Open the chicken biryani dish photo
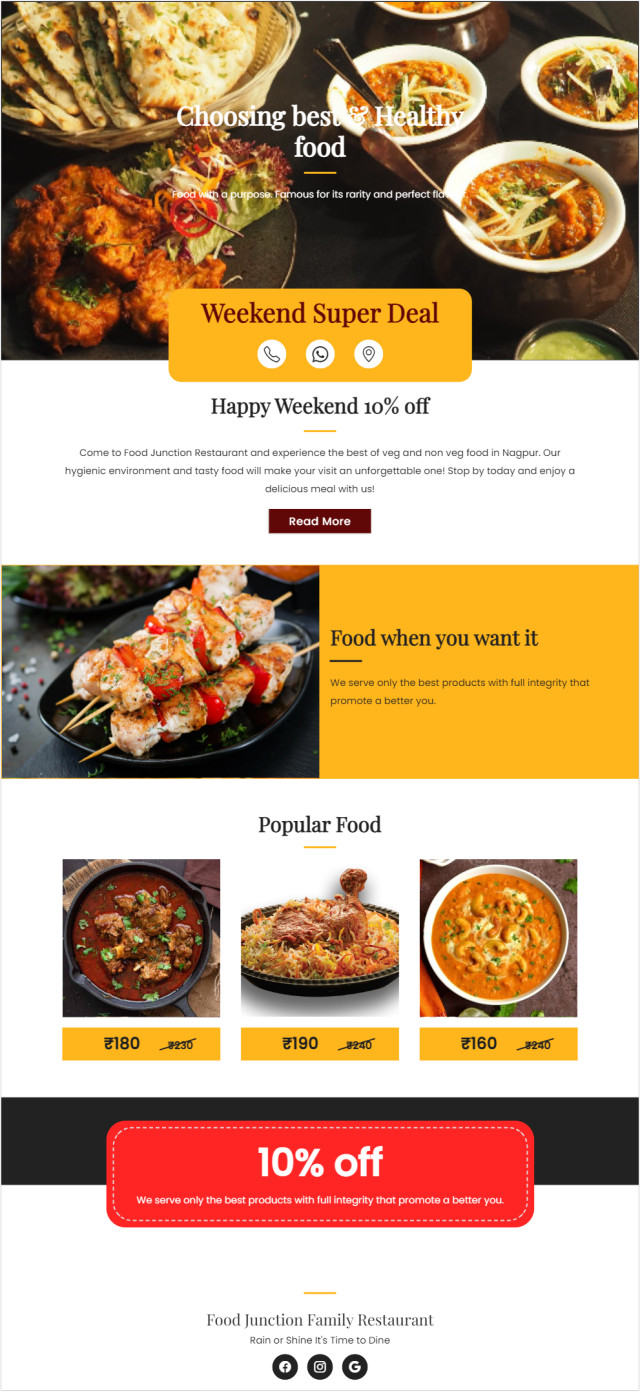This screenshot has width=640, height=1392. coord(320,938)
